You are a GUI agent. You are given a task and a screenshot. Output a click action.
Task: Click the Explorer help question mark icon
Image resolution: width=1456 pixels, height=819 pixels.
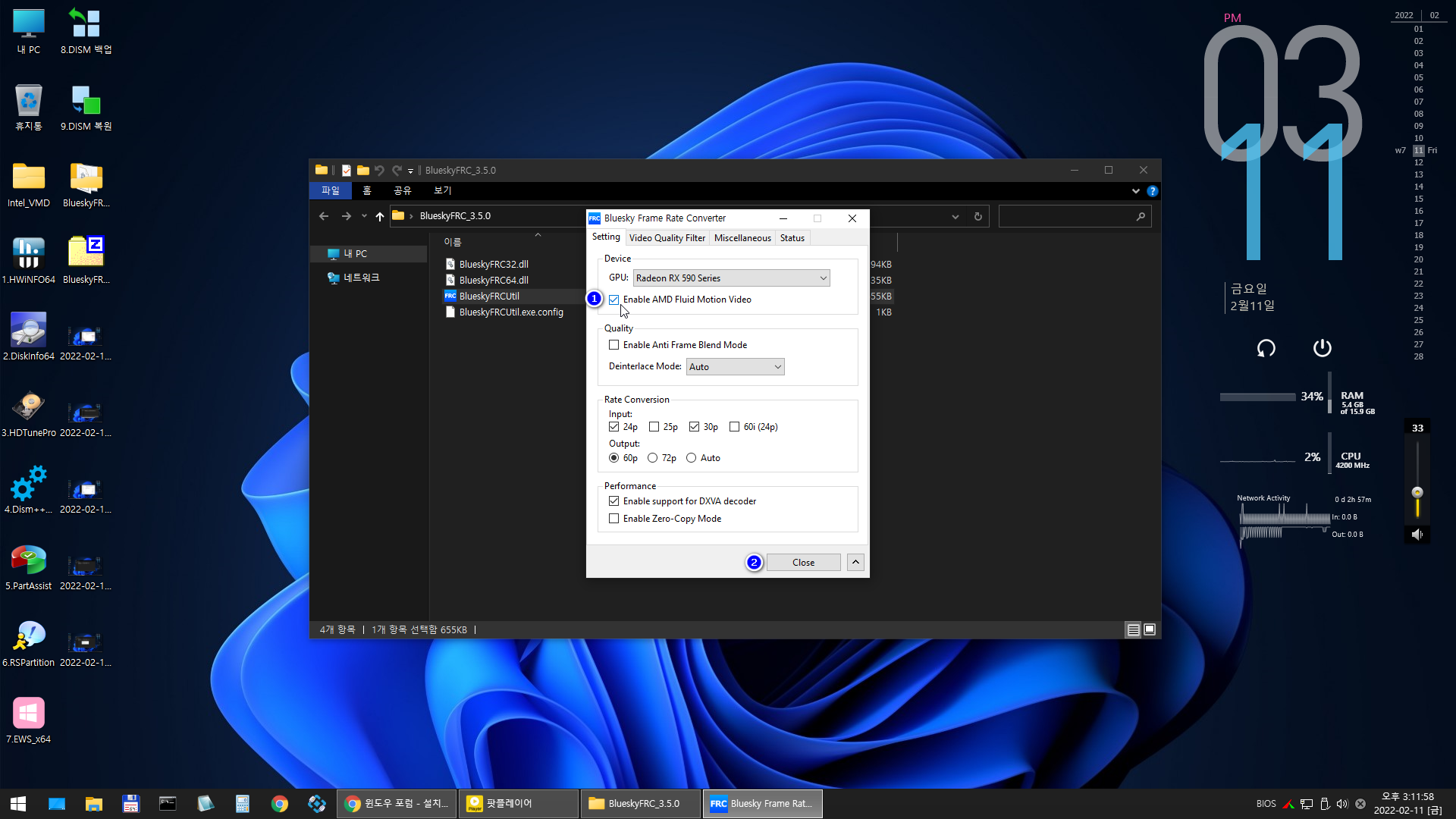pyautogui.click(x=1152, y=191)
